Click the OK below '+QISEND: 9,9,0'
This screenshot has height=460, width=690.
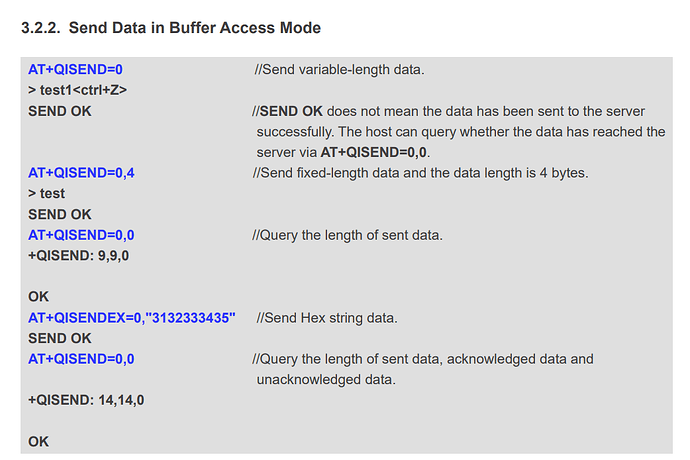tap(39, 297)
